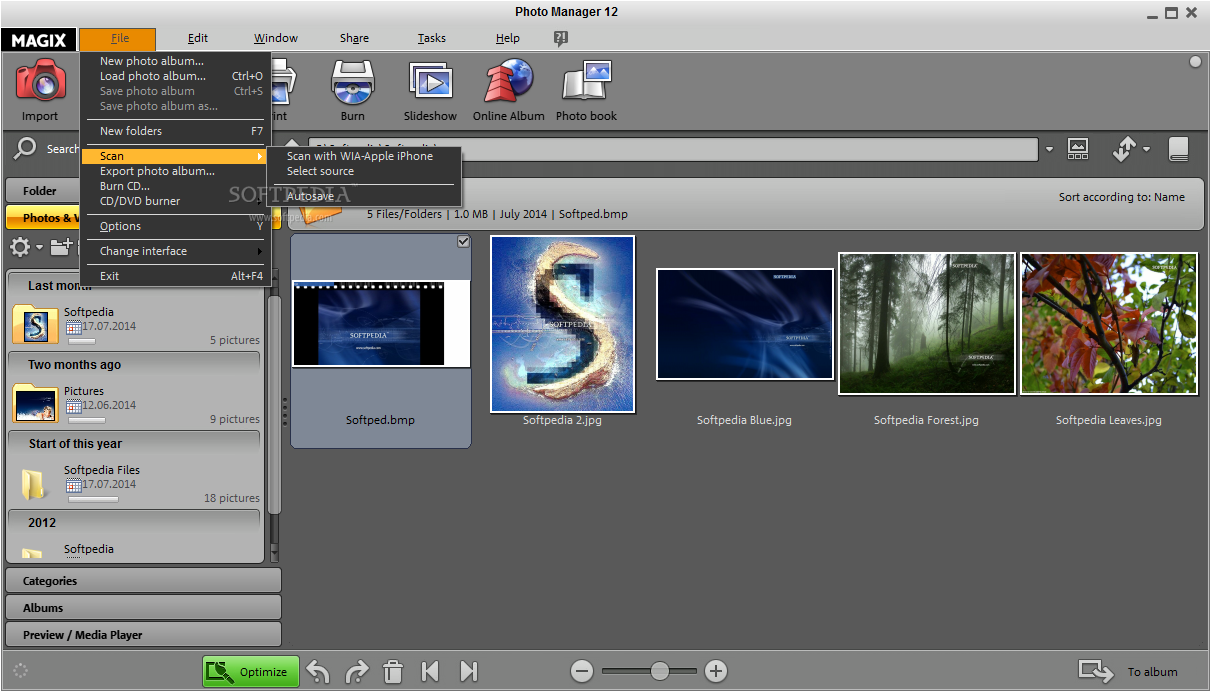1211x692 pixels.
Task: Expand the CD/DVD burner submenu
Action: (175, 201)
